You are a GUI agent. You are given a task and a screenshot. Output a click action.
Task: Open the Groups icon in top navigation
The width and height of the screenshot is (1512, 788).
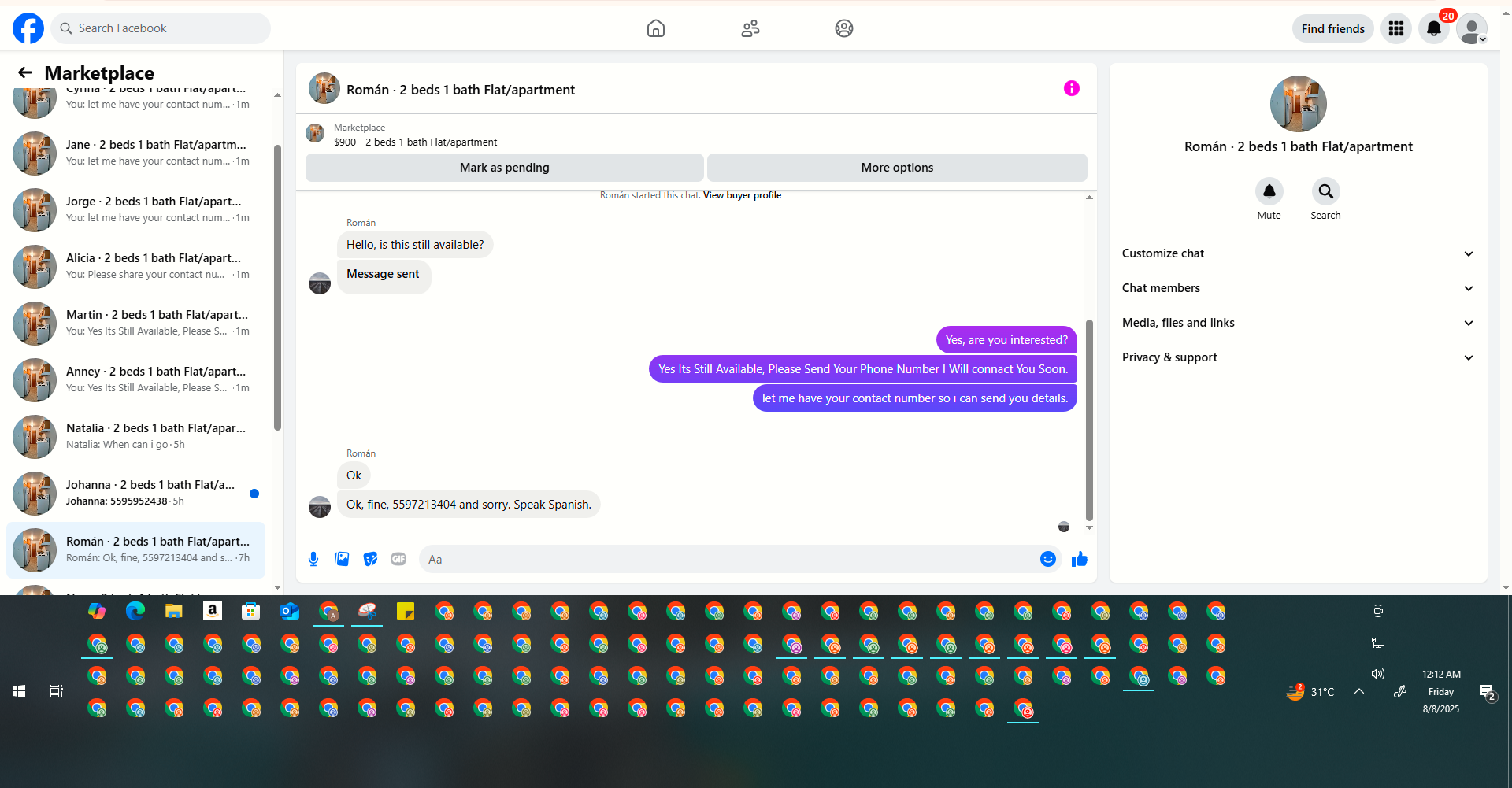tap(844, 28)
